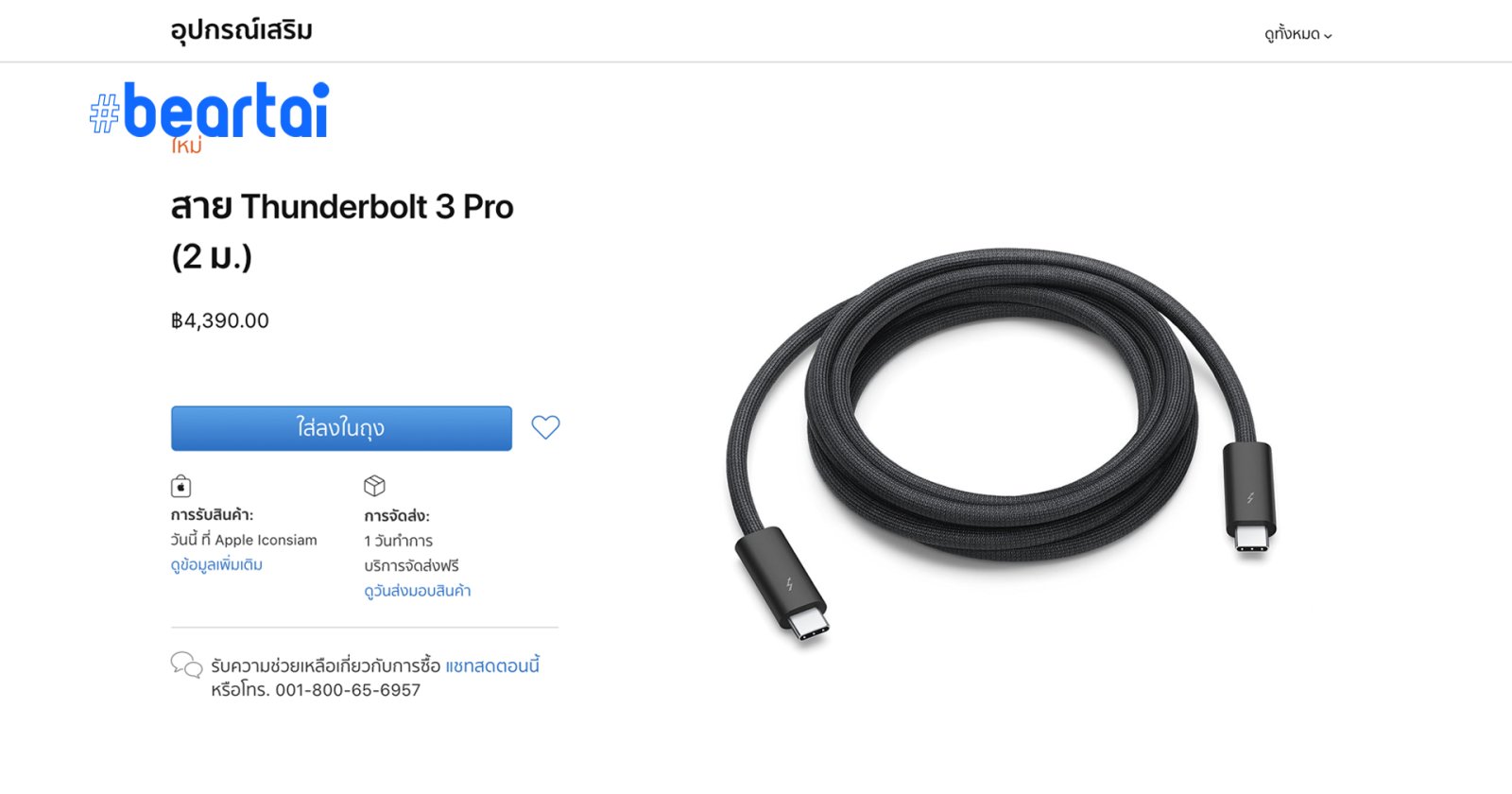Expand the ดูทั้งหมด dropdown

[1297, 35]
